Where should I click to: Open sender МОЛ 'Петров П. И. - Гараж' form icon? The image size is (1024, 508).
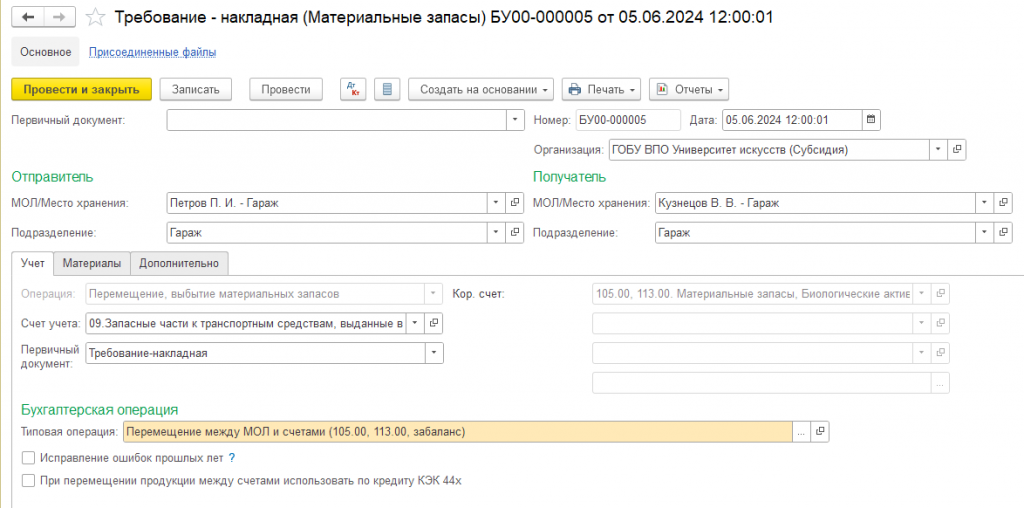(515, 203)
